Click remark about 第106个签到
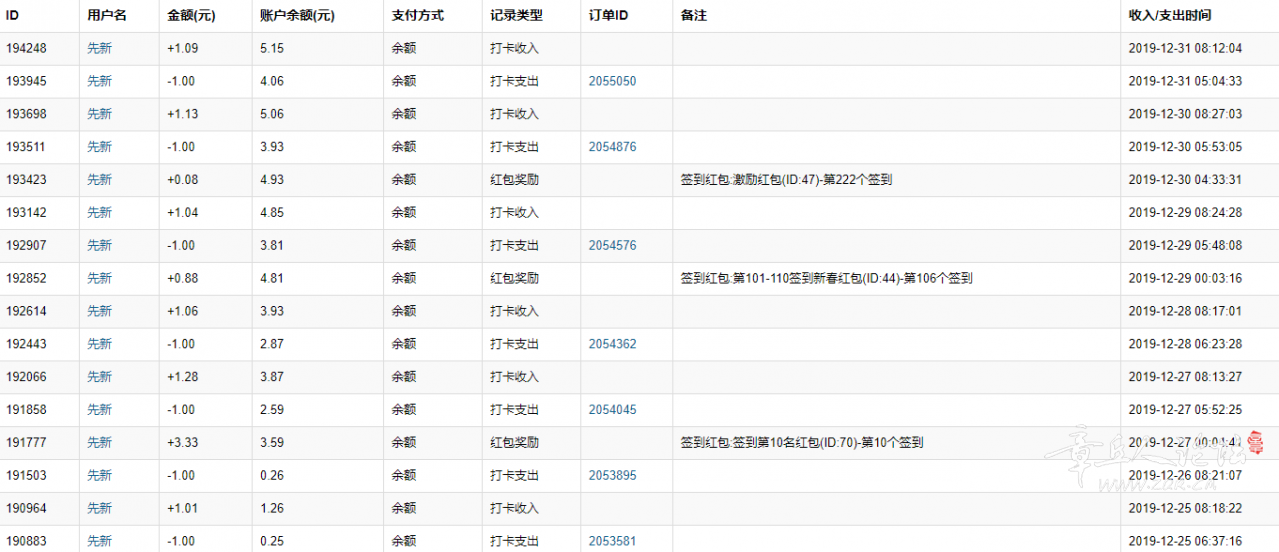 point(826,278)
